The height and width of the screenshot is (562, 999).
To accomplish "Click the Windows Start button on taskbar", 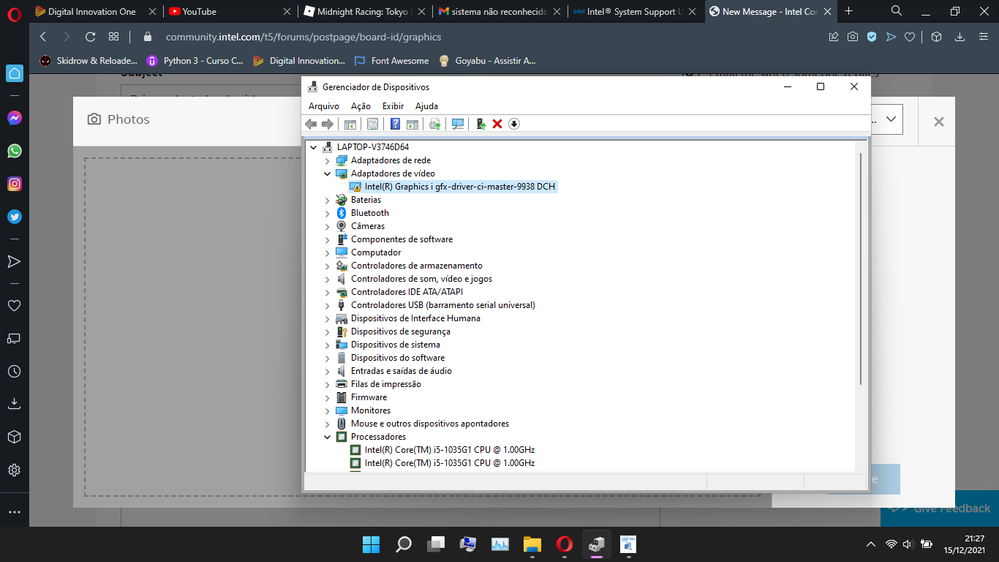I will 371,544.
